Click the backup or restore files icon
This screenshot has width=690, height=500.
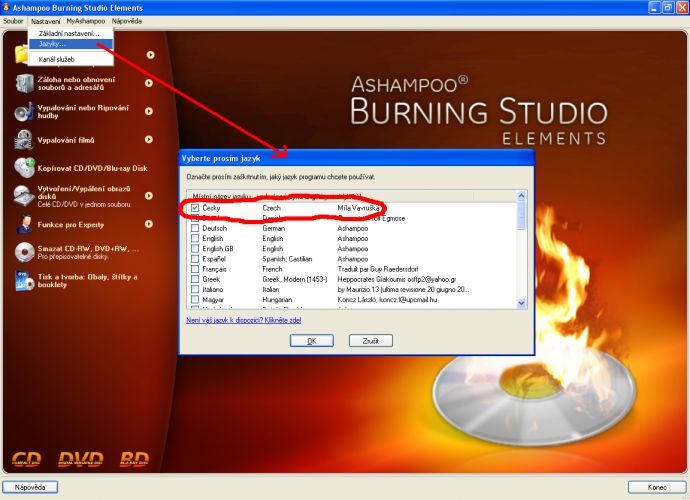click(x=24, y=83)
